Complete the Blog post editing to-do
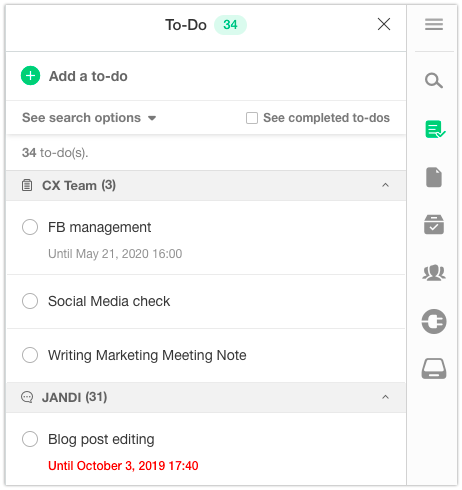 pyautogui.click(x=30, y=439)
